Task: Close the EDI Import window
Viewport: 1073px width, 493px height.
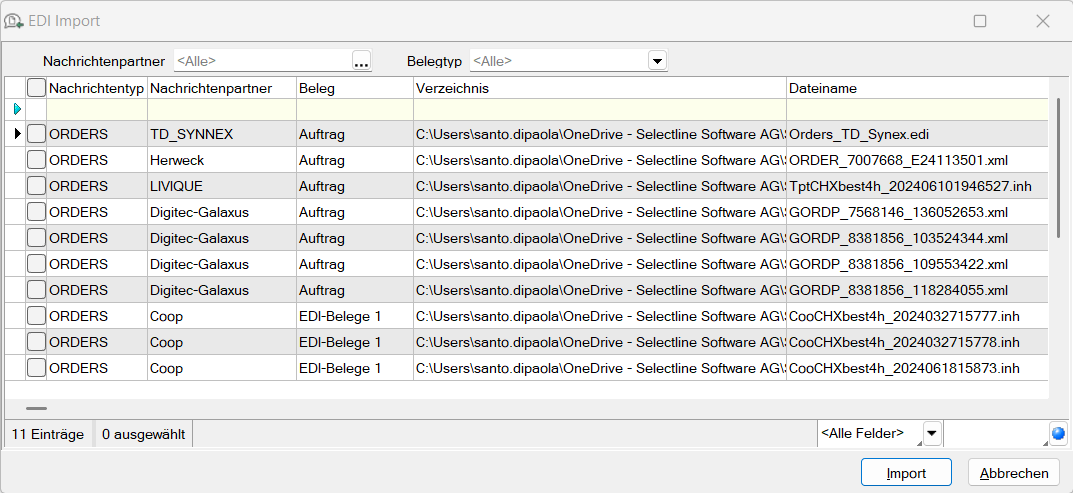Action: pos(1042,21)
